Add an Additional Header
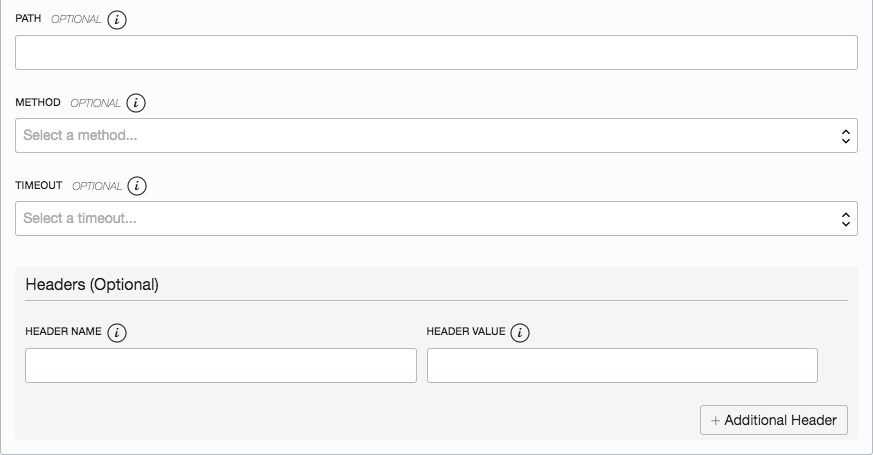The height and width of the screenshot is (455, 873). 775,421
